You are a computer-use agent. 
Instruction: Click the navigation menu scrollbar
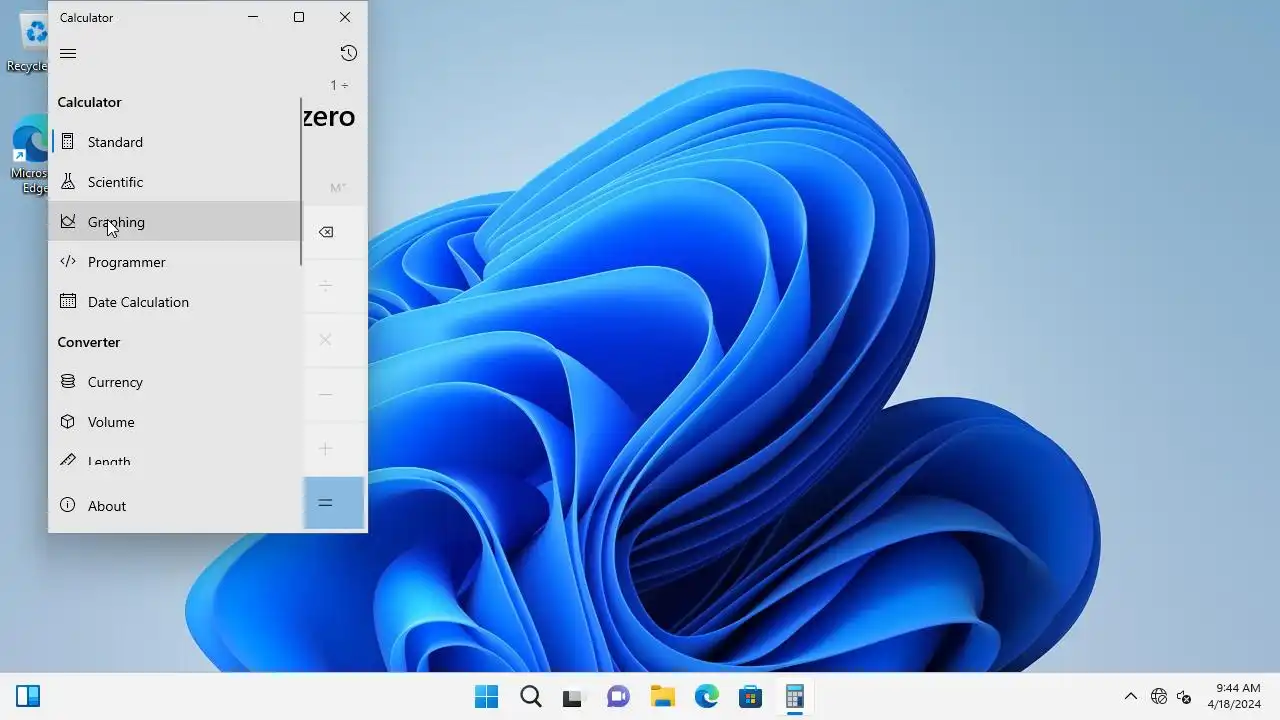click(x=300, y=182)
